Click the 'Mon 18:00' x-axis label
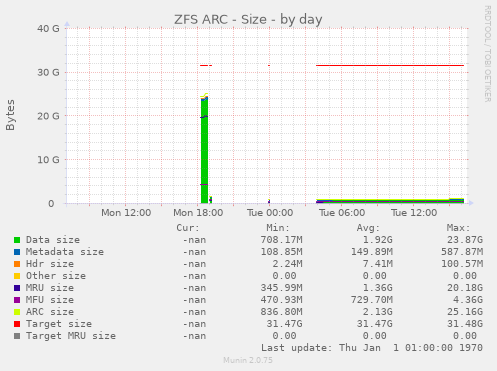The width and height of the screenshot is (497, 371). [x=198, y=213]
